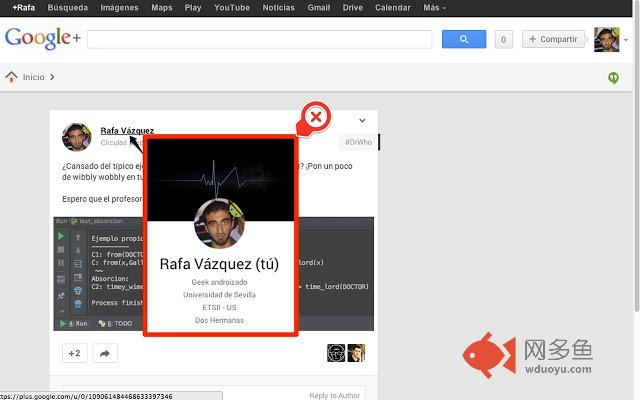Open the second +1 user avatar thumbnail
640x400 pixels.
tap(356, 353)
